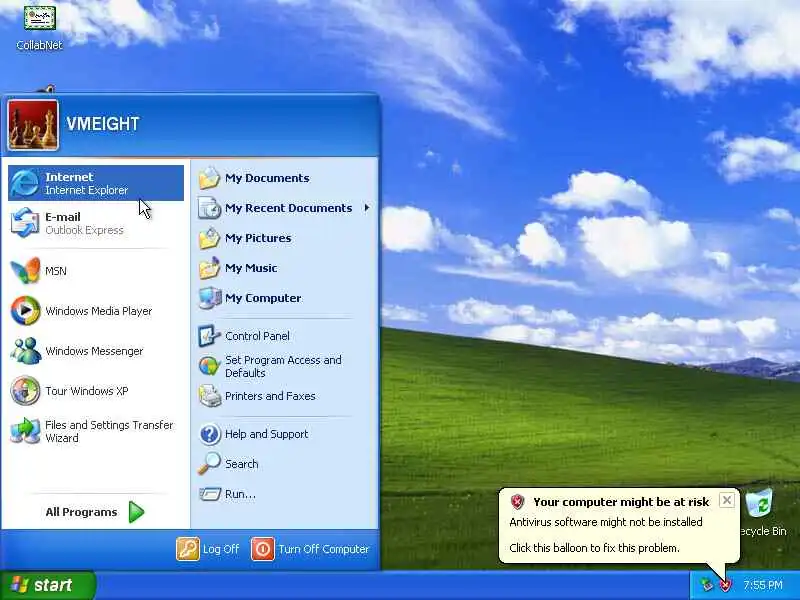Click the VMEIGHT user name text
This screenshot has height=600, width=800.
point(103,124)
